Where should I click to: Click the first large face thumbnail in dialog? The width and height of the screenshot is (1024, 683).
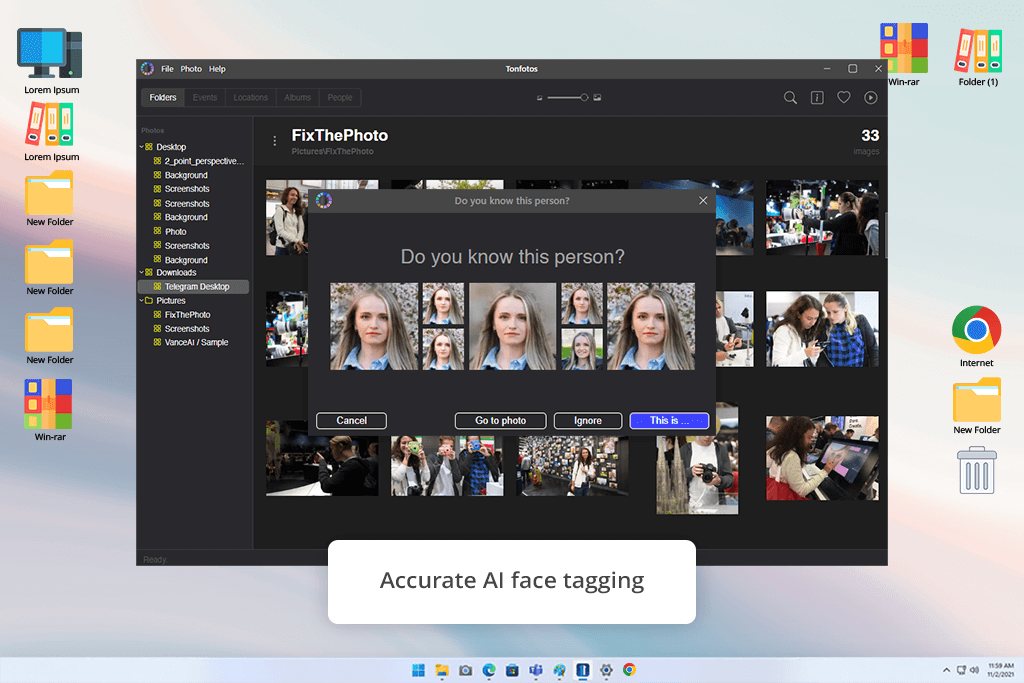pyautogui.click(x=374, y=326)
